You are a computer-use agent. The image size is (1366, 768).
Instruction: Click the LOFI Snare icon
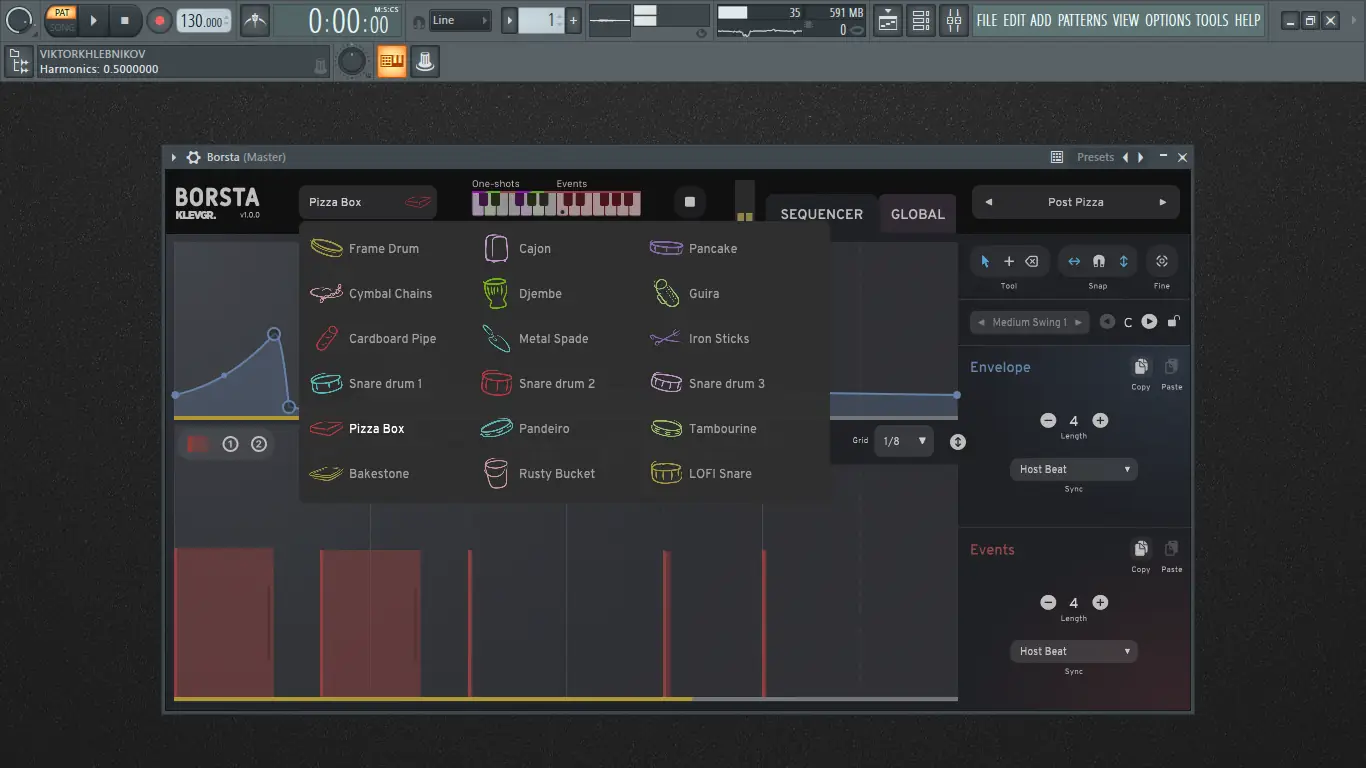(666, 473)
